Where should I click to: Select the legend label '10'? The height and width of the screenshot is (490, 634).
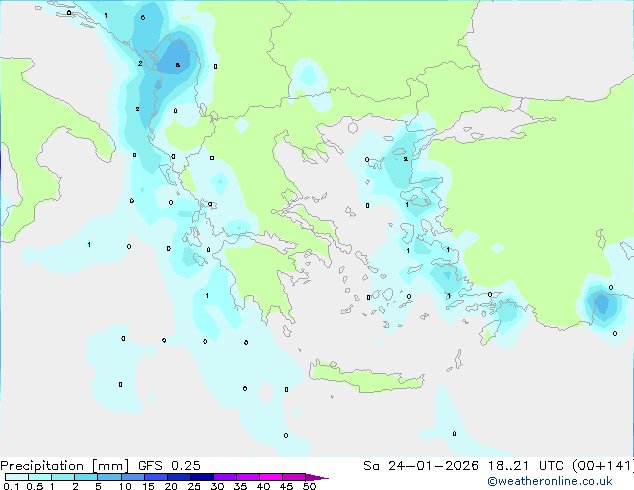tap(125, 486)
